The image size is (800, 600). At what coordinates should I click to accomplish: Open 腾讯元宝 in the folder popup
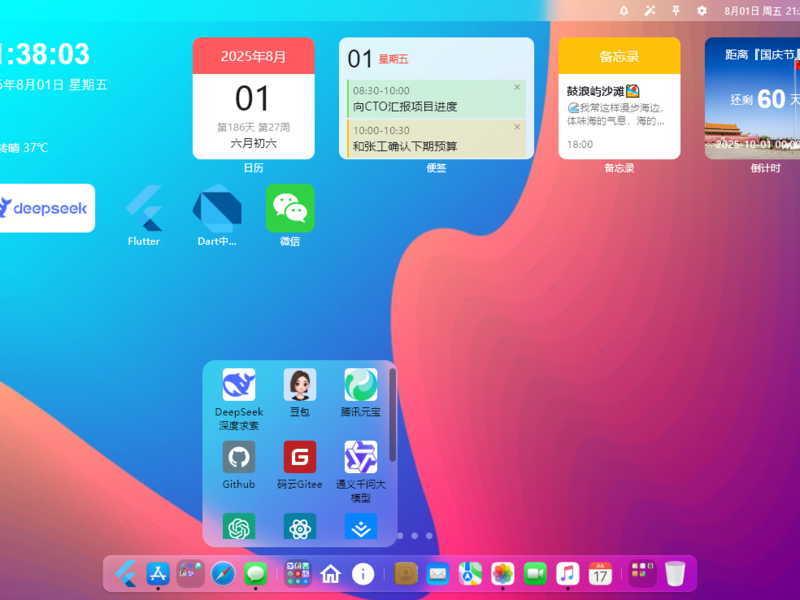point(361,385)
